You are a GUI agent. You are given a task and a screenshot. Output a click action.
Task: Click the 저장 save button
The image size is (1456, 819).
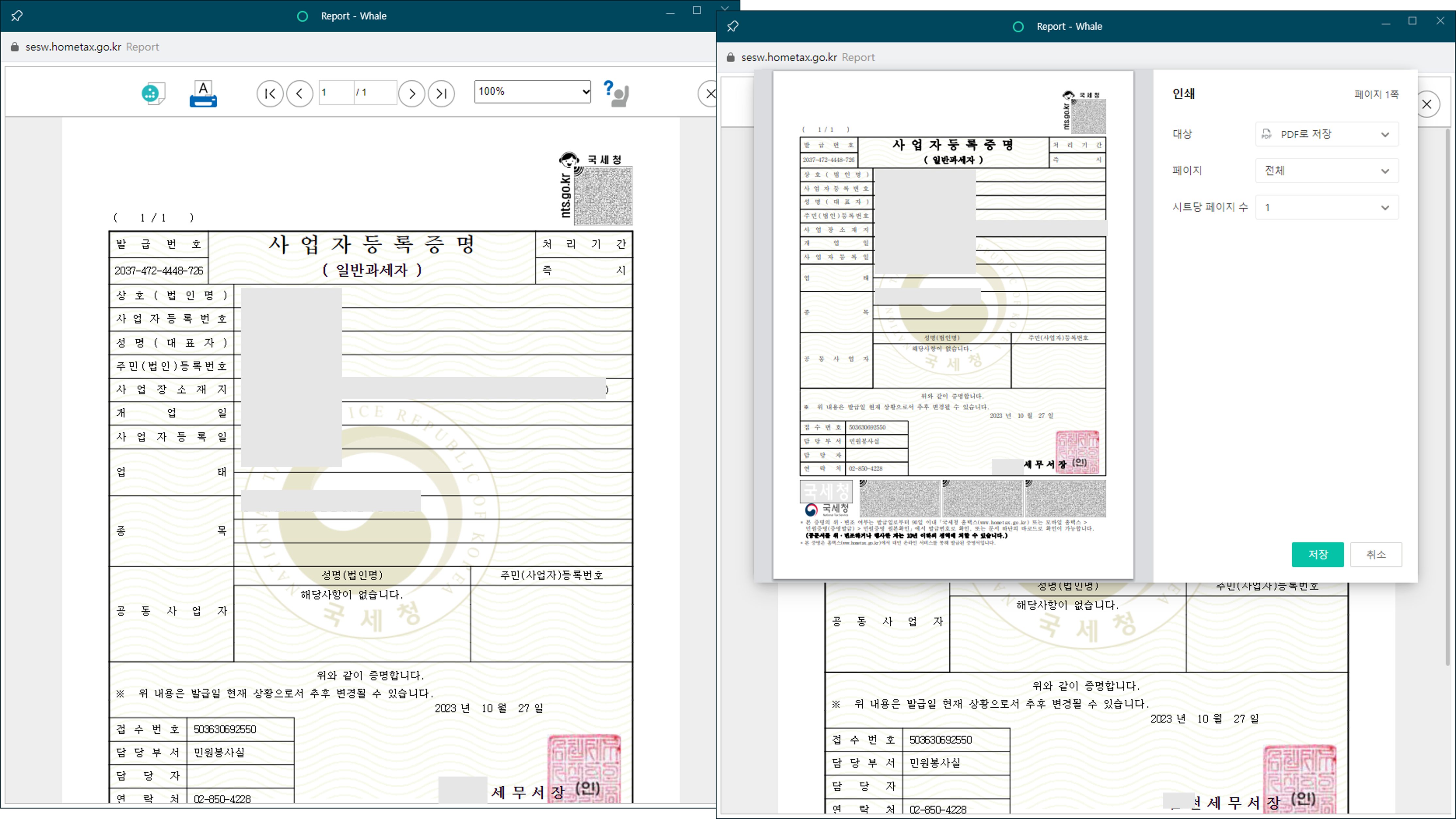pyautogui.click(x=1317, y=554)
